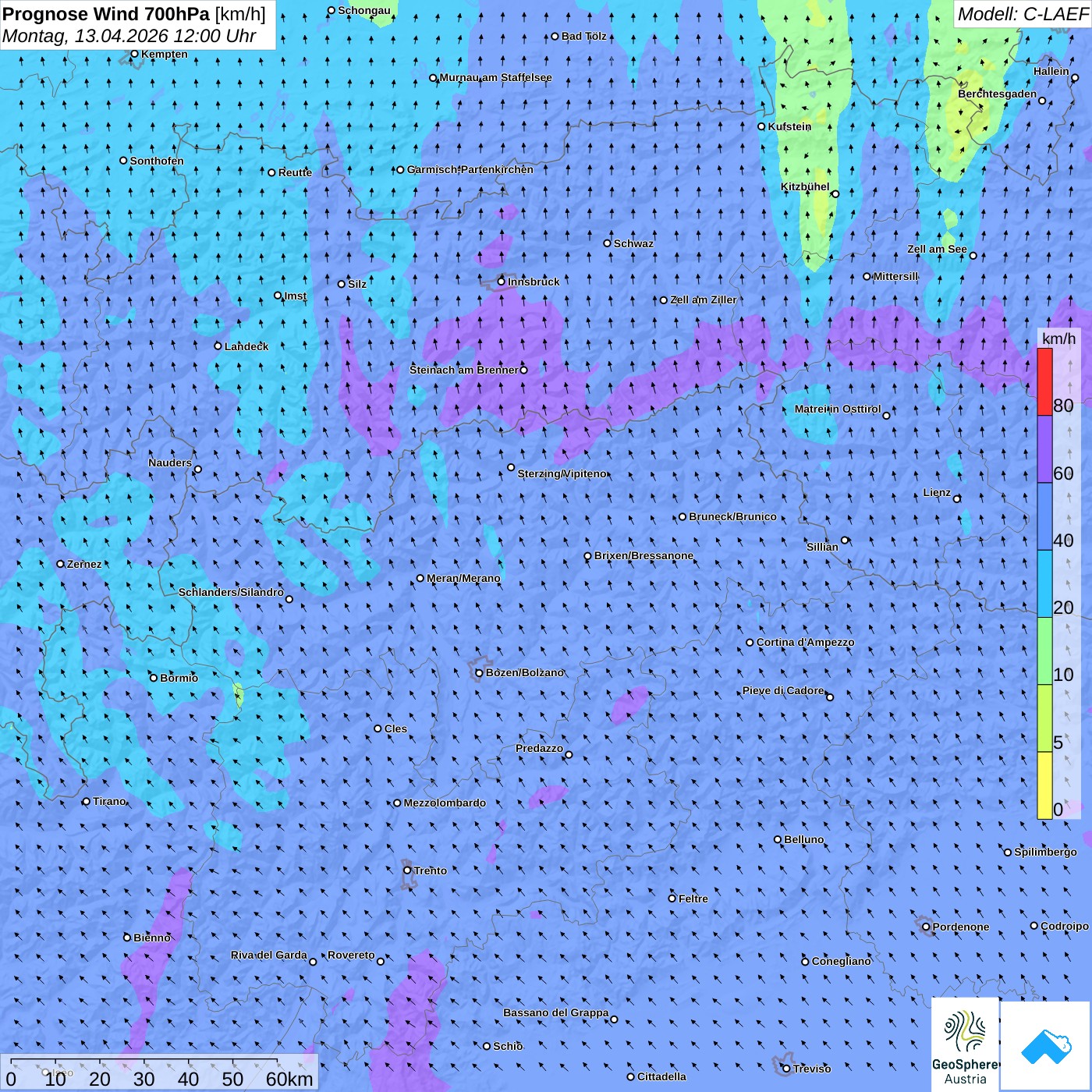
Task: Click the Predazzo city label
Action: [x=539, y=748]
